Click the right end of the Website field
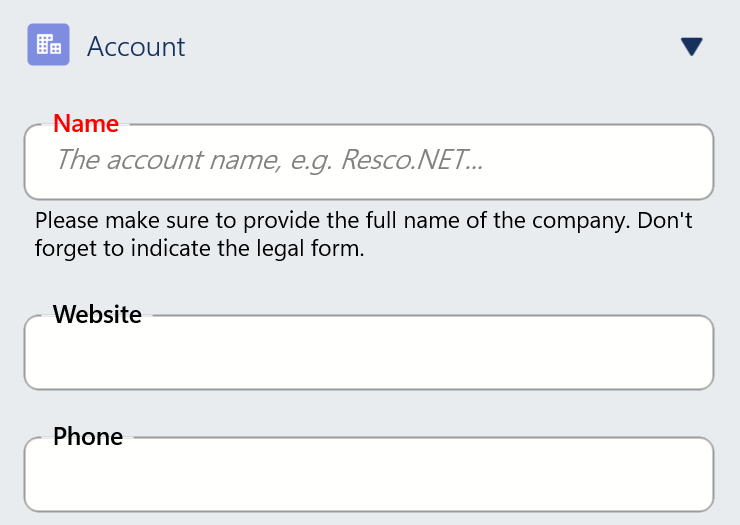The height and width of the screenshot is (525, 740). pyautogui.click(x=690, y=354)
